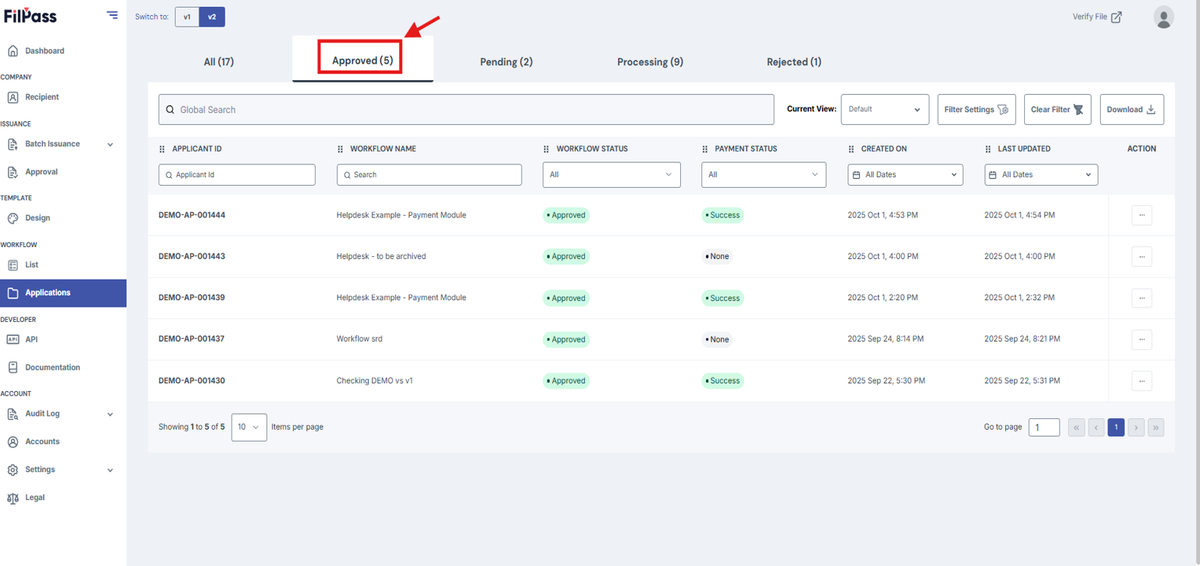This screenshot has height=566, width=1200.
Task: Click the workflow List icon
Action: pos(13,265)
